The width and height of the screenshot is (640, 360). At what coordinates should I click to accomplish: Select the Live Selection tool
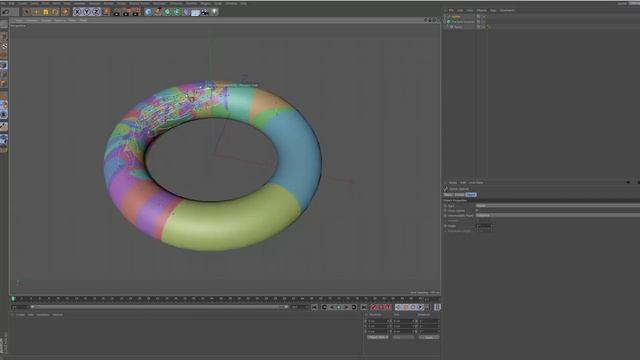pos(27,12)
